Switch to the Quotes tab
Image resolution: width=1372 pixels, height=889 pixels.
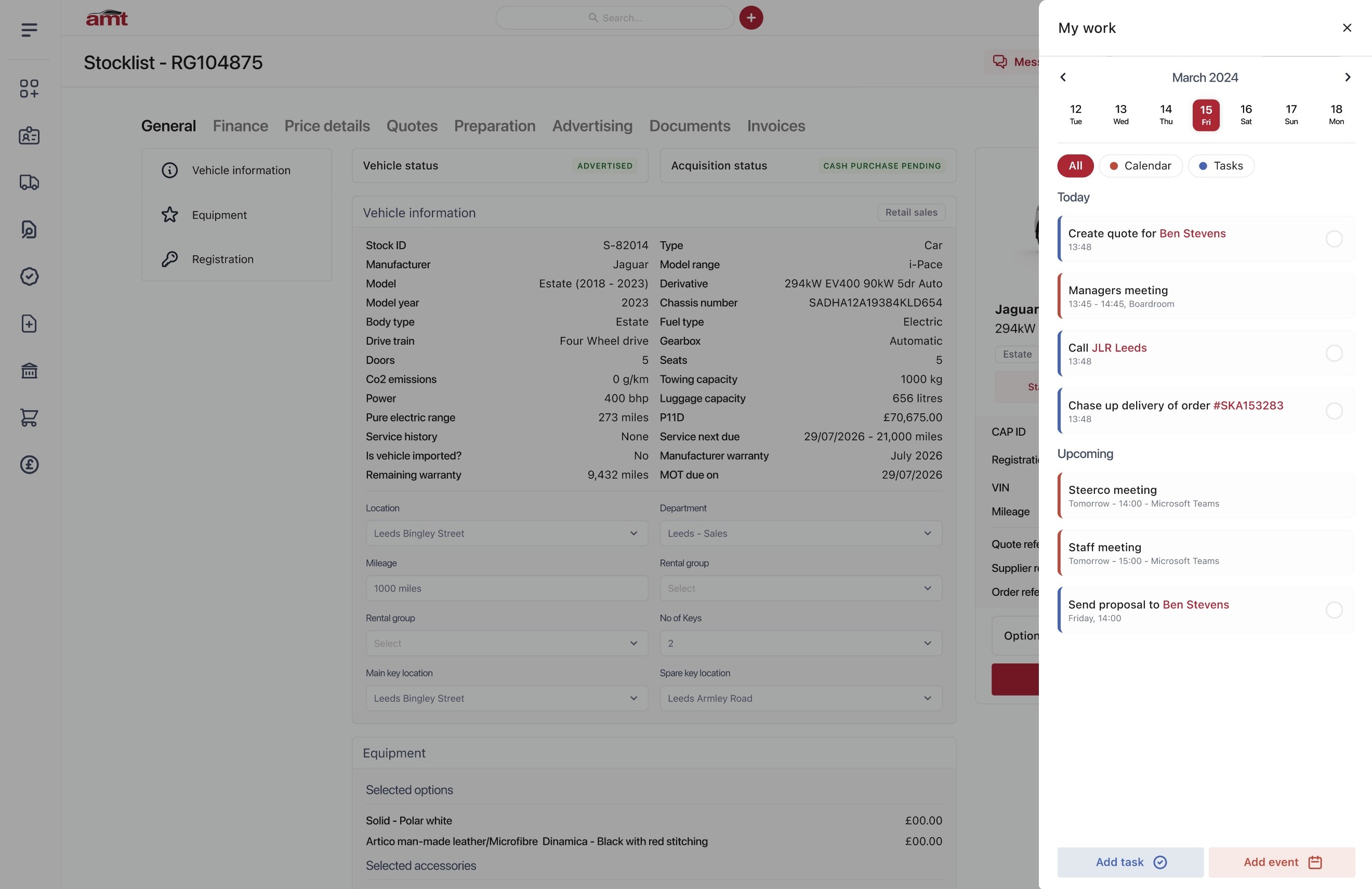[x=412, y=126]
